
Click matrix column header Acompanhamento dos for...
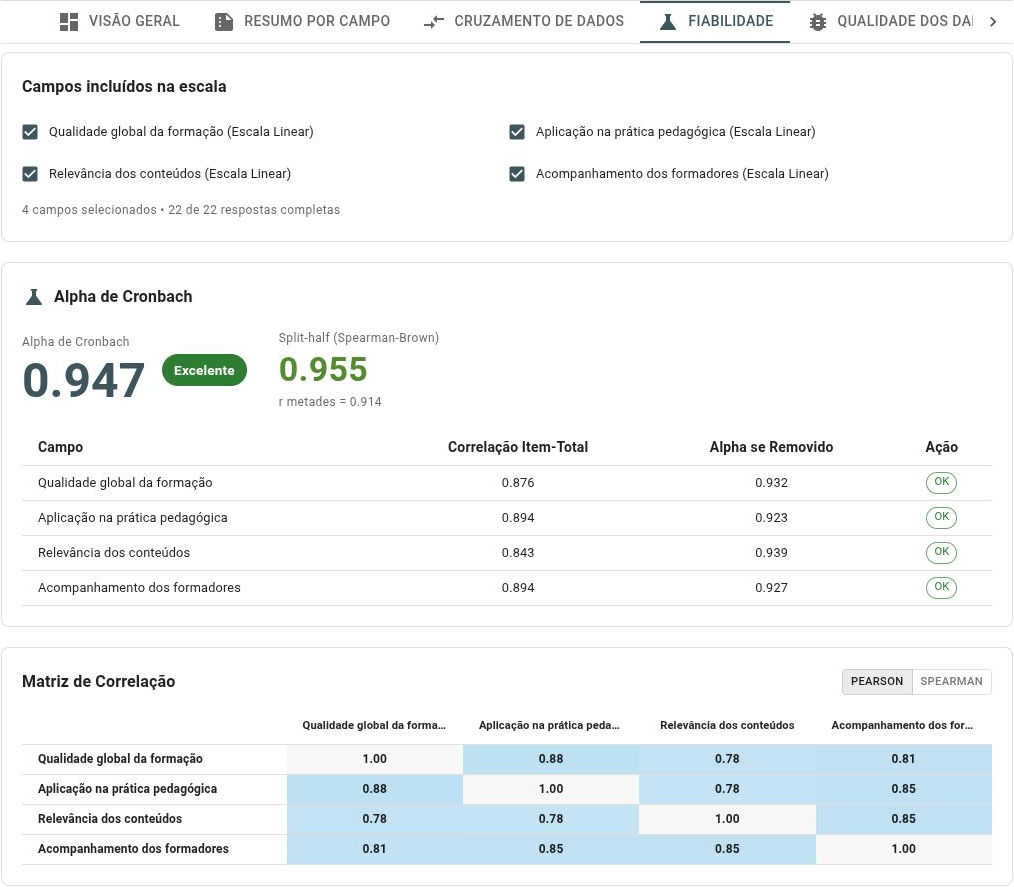point(902,725)
